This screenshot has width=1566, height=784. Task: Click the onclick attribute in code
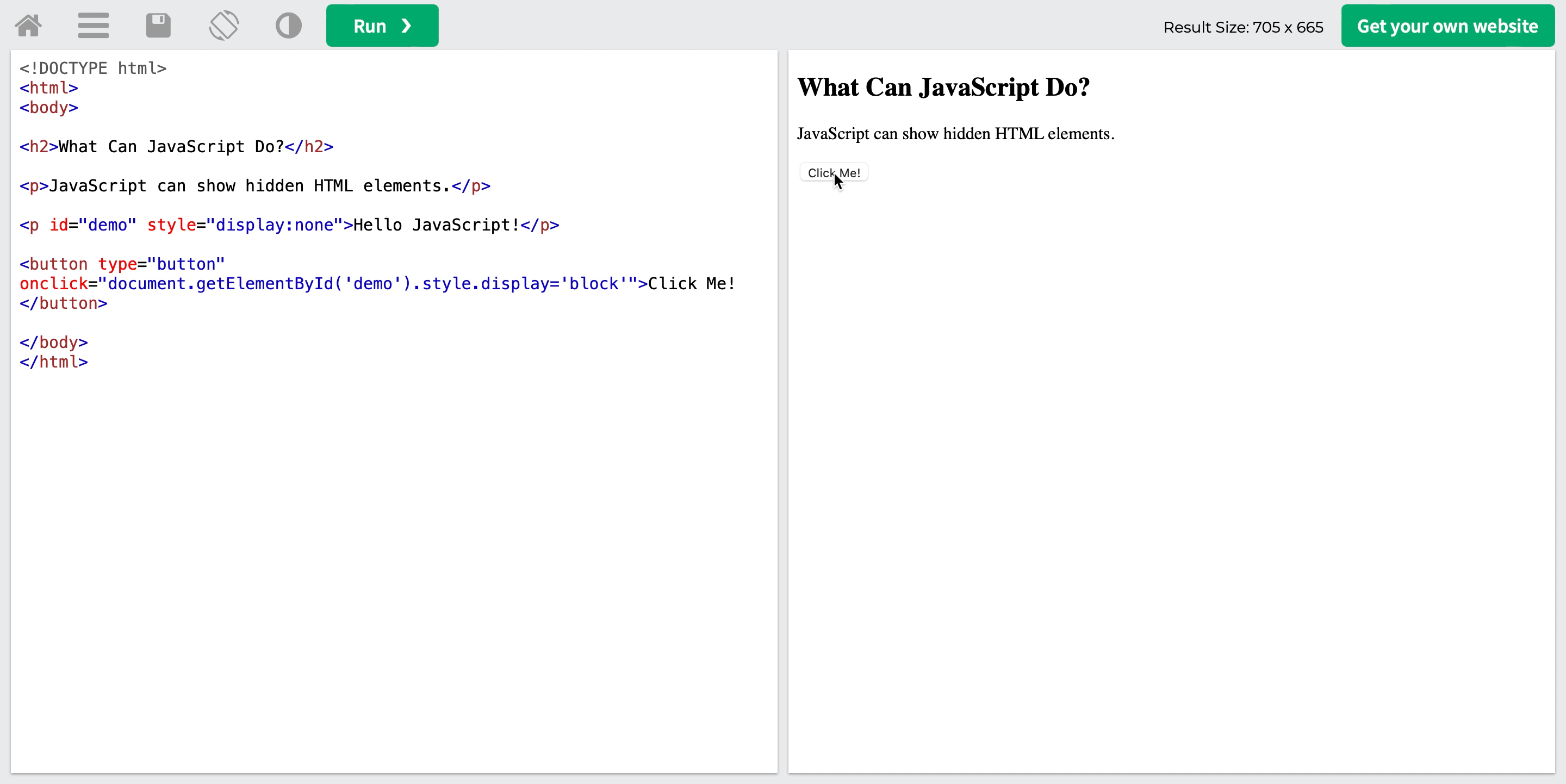pos(53,284)
